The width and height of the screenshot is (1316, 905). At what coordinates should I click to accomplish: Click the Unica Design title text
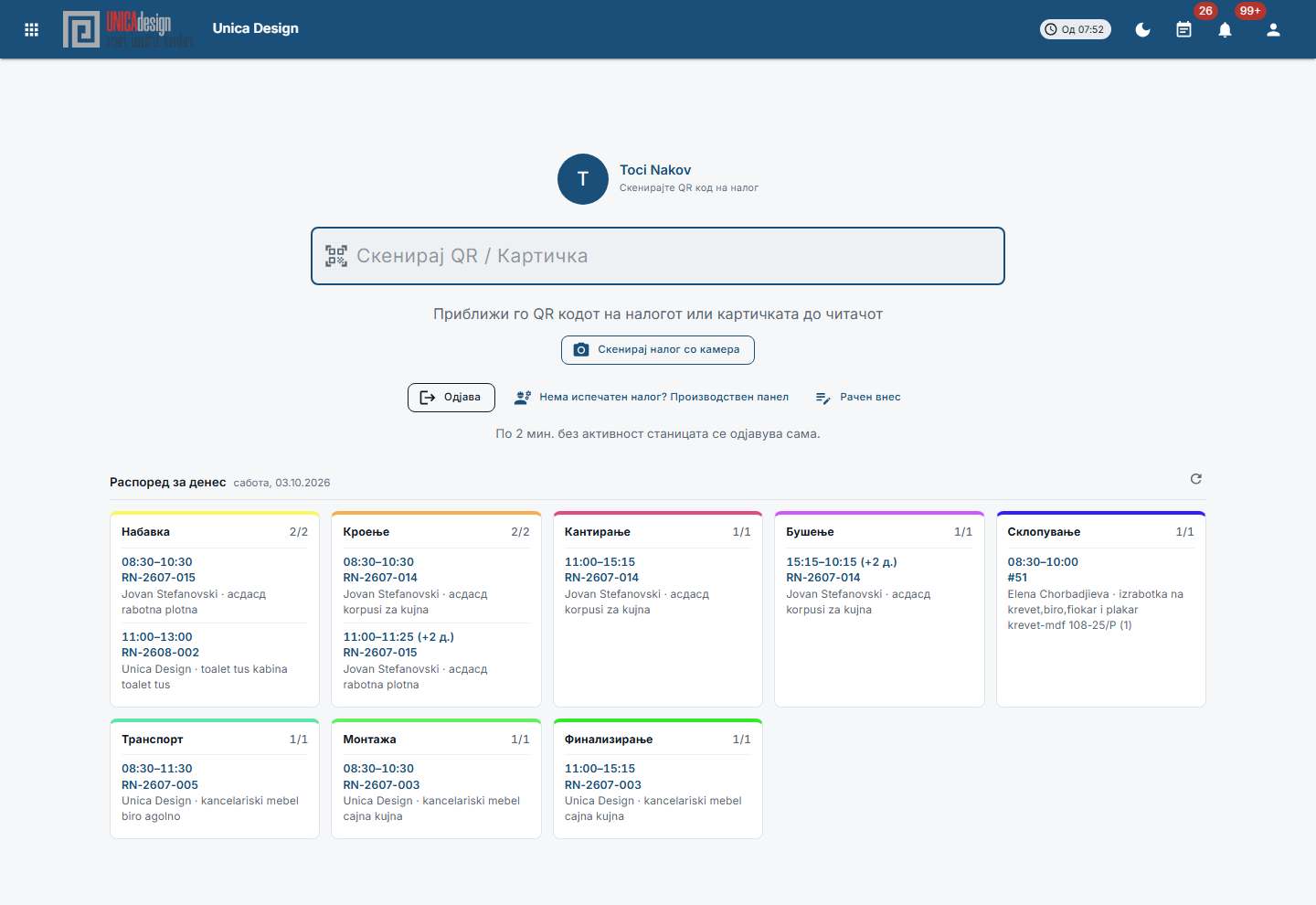(256, 28)
